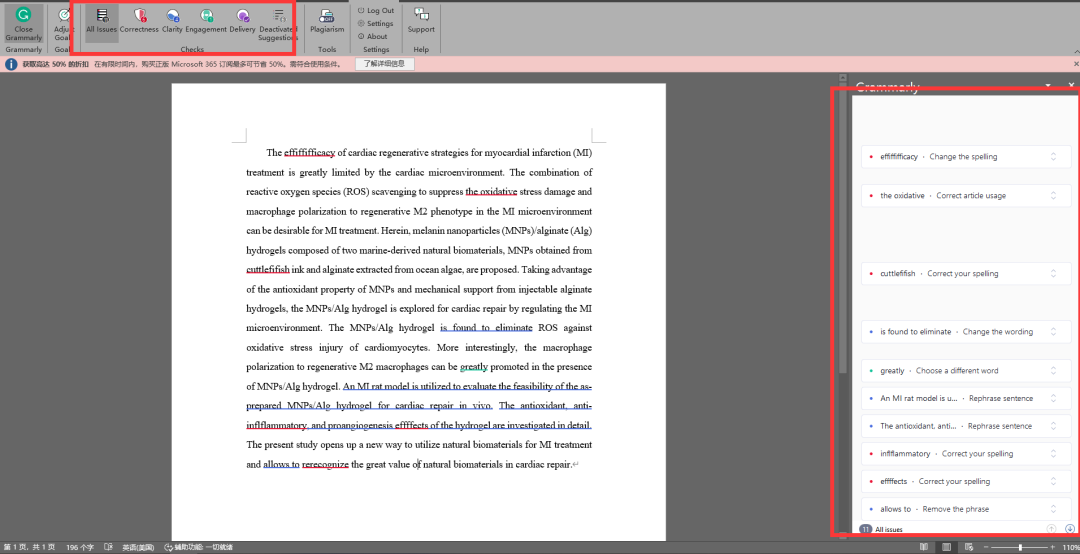The image size is (1080, 554).
Task: Switch to Web Layout view
Action: click(x=970, y=547)
